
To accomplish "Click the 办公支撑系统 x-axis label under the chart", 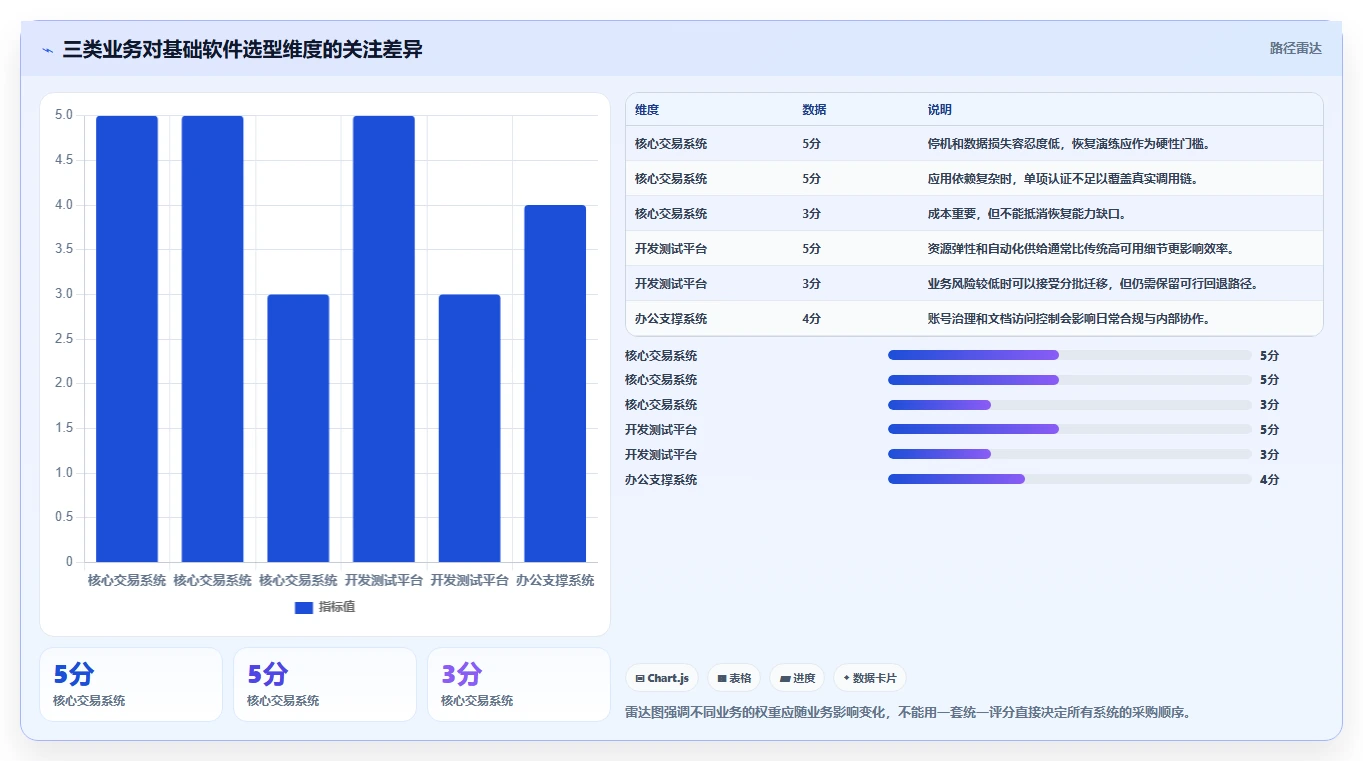I will (555, 580).
